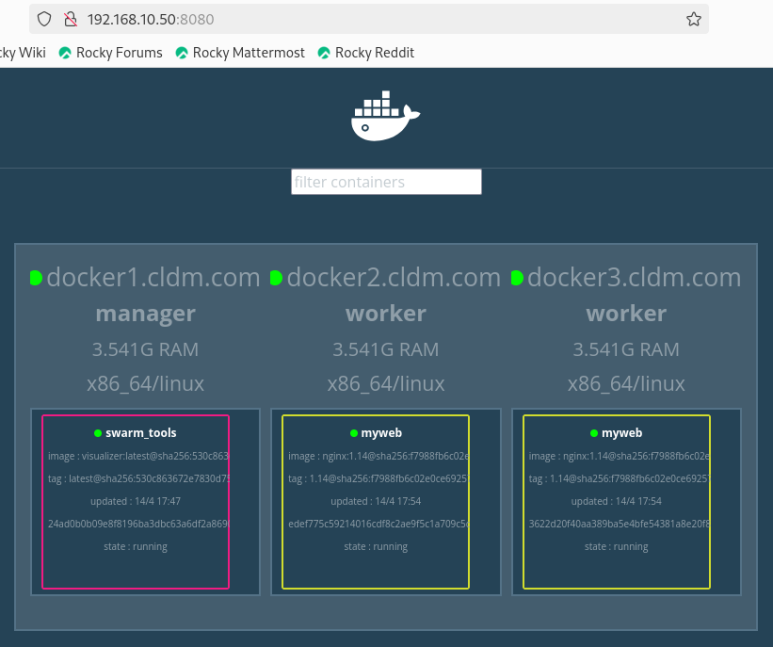Viewport: 773px width, 647px height.
Task: Click the docker1.cldm.com node title
Action: [x=153, y=277]
